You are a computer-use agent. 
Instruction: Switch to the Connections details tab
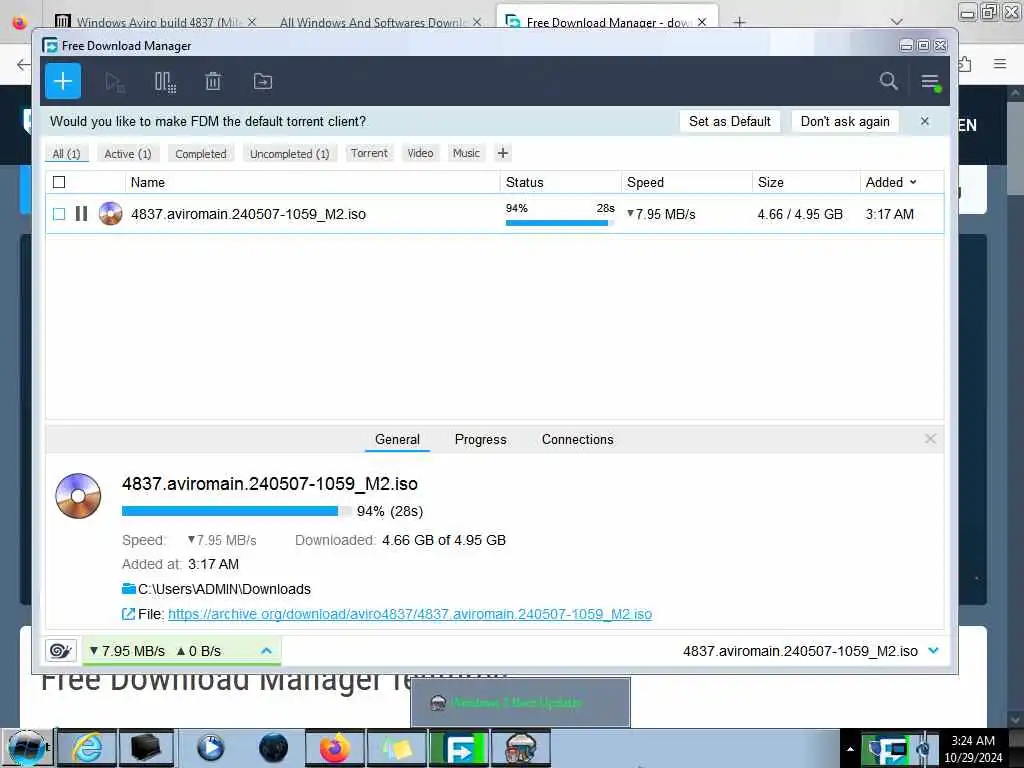point(577,440)
